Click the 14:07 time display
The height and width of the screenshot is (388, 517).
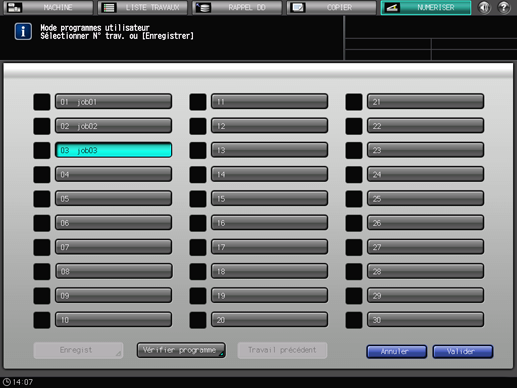[23, 382]
